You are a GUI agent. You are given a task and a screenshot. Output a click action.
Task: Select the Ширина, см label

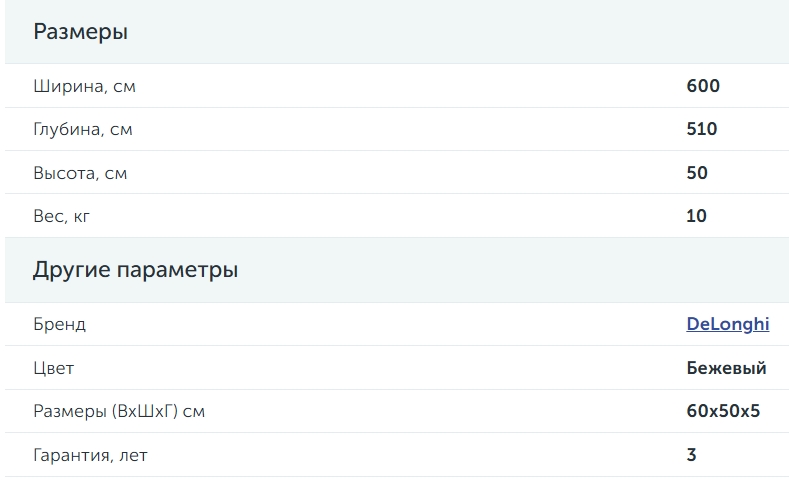pos(85,86)
